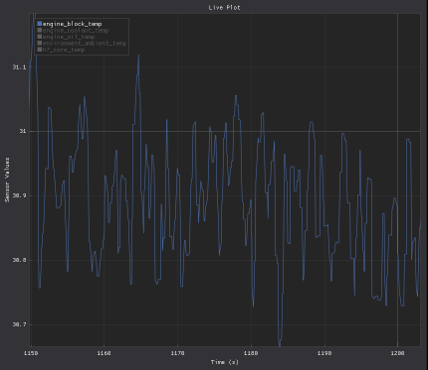Select the "Time (s)" axis label
The image size is (428, 370).
tap(225, 362)
